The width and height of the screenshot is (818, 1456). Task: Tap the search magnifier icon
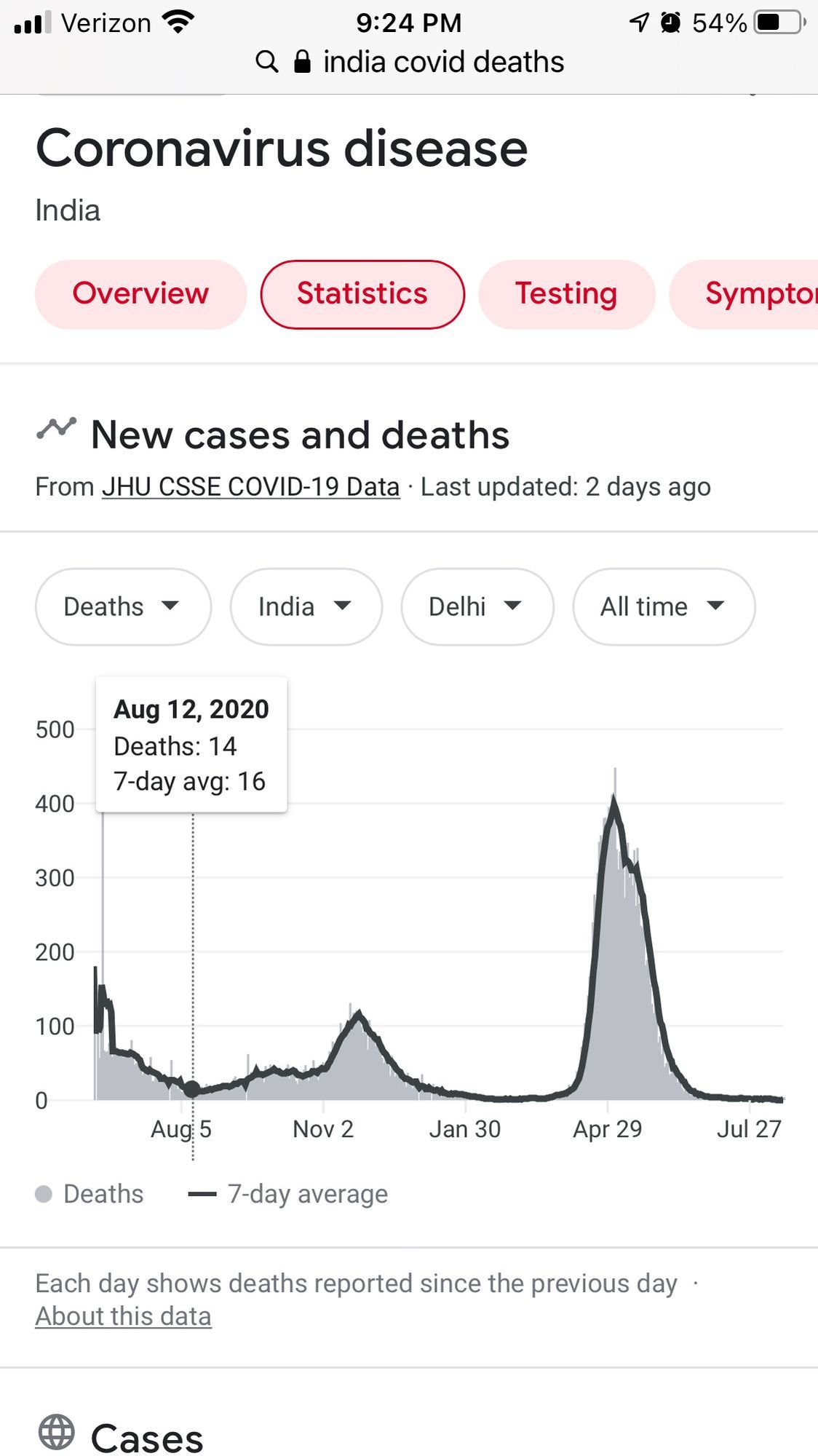tap(267, 62)
